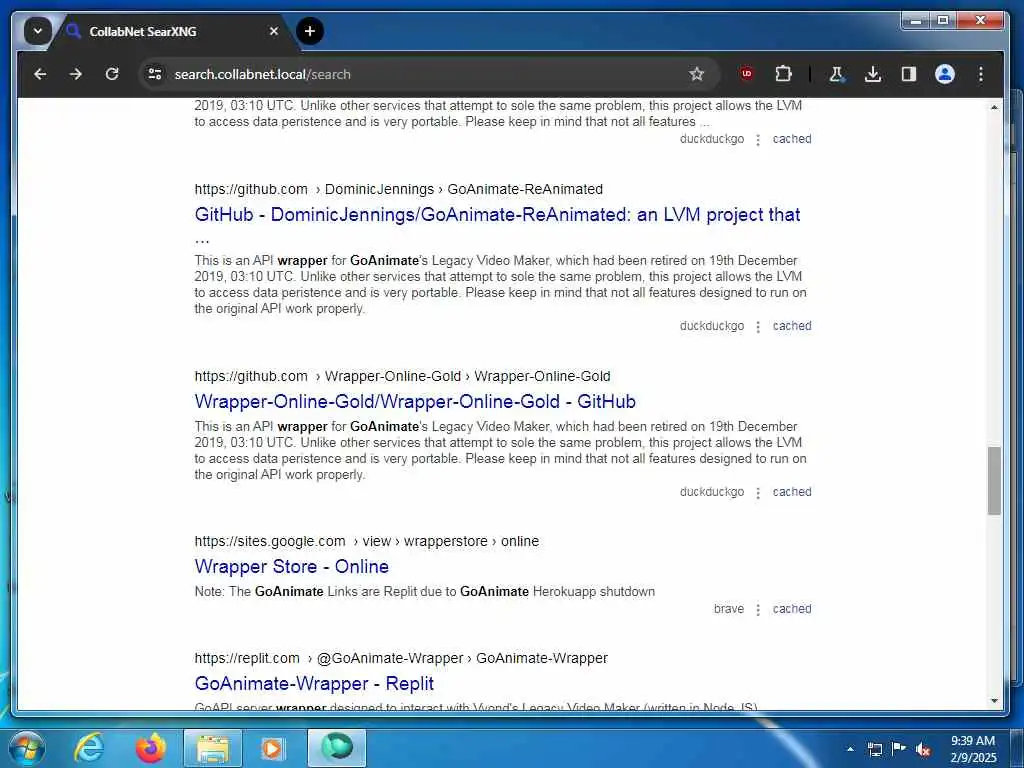The height and width of the screenshot is (768, 1024).
Task: Open the Extensions puzzle menu
Action: (x=783, y=74)
